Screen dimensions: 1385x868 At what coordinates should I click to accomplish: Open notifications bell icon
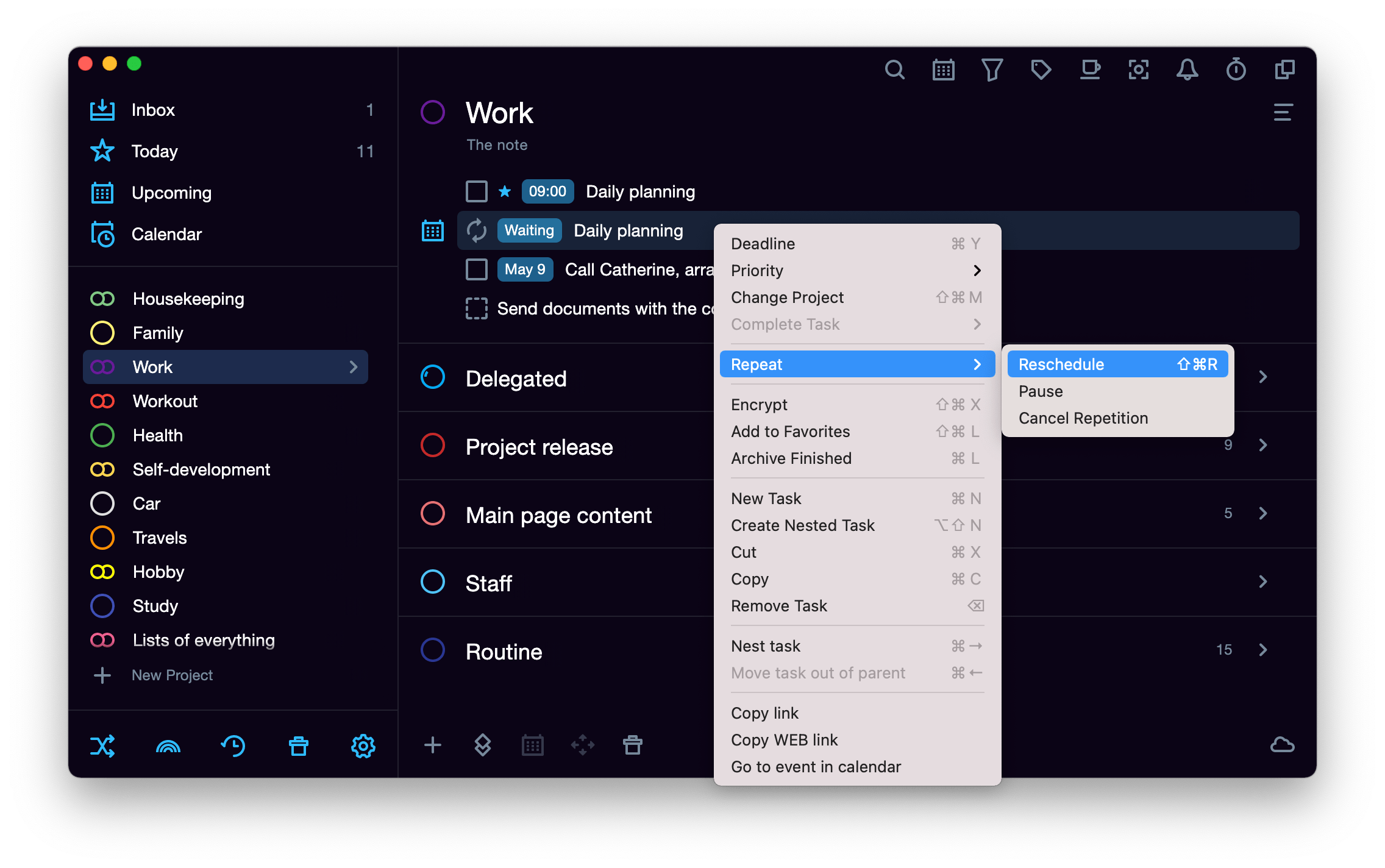(1187, 69)
